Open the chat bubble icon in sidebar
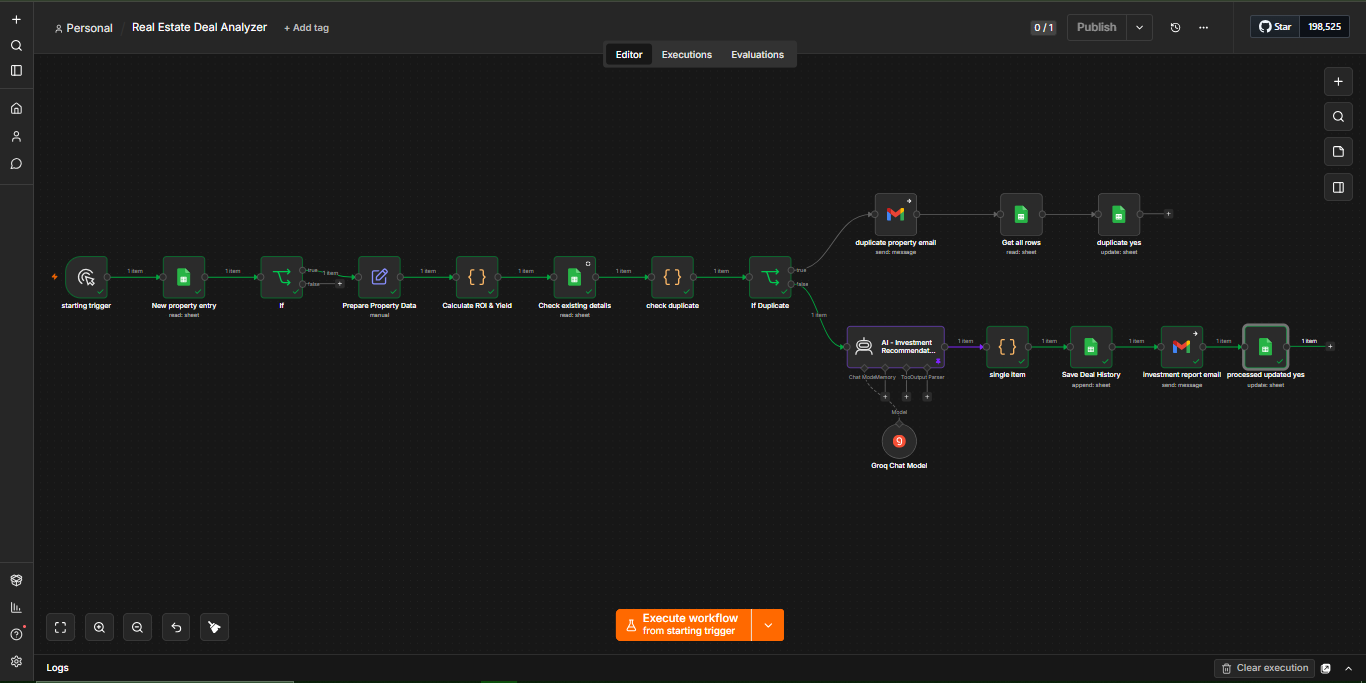This screenshot has width=1366, height=683. coord(16,163)
